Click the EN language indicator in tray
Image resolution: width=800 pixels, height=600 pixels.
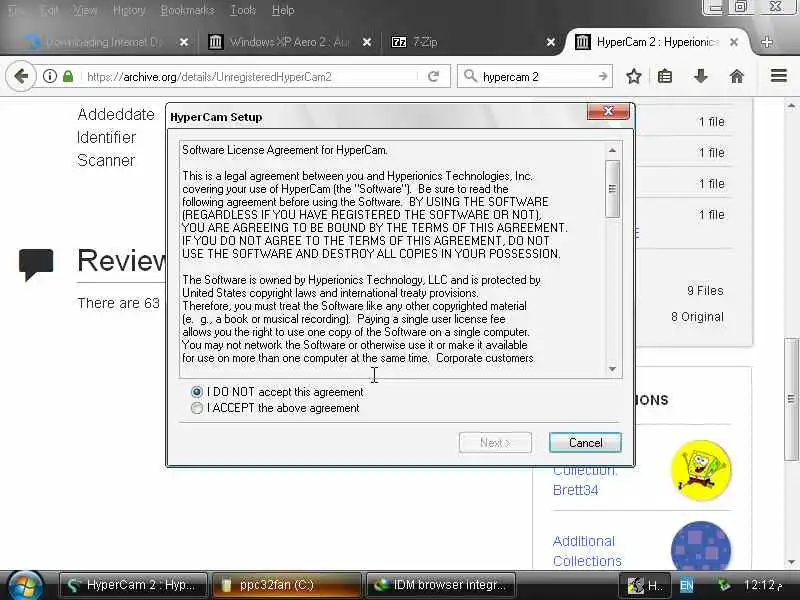pyautogui.click(x=687, y=585)
